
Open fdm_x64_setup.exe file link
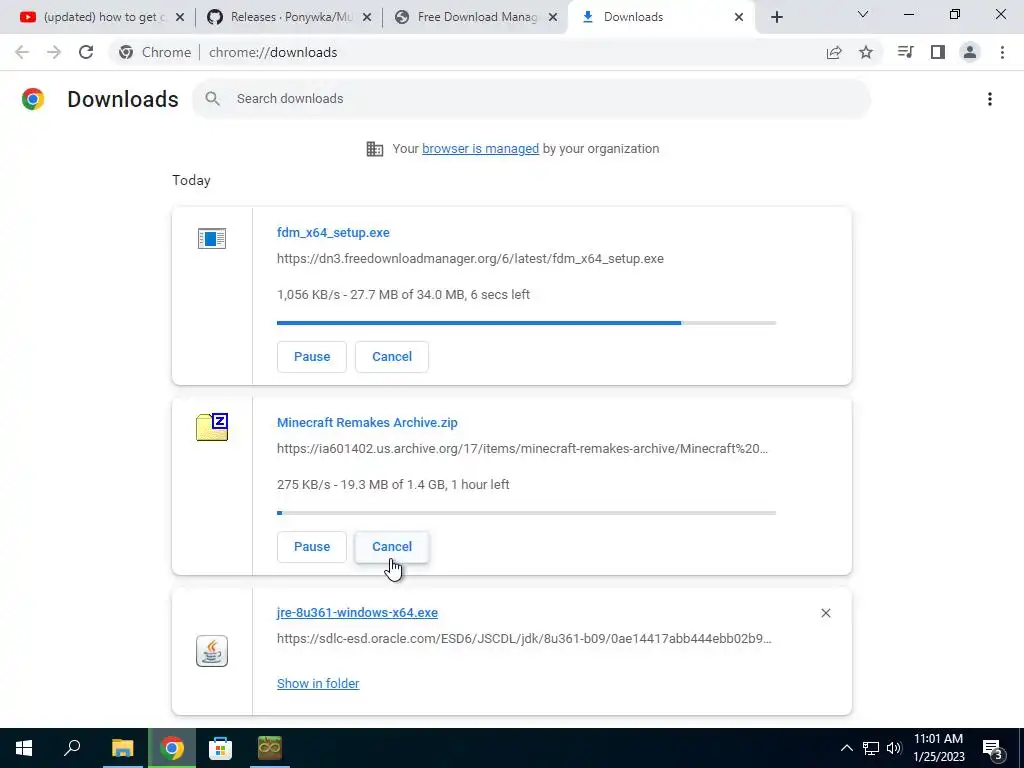point(333,232)
